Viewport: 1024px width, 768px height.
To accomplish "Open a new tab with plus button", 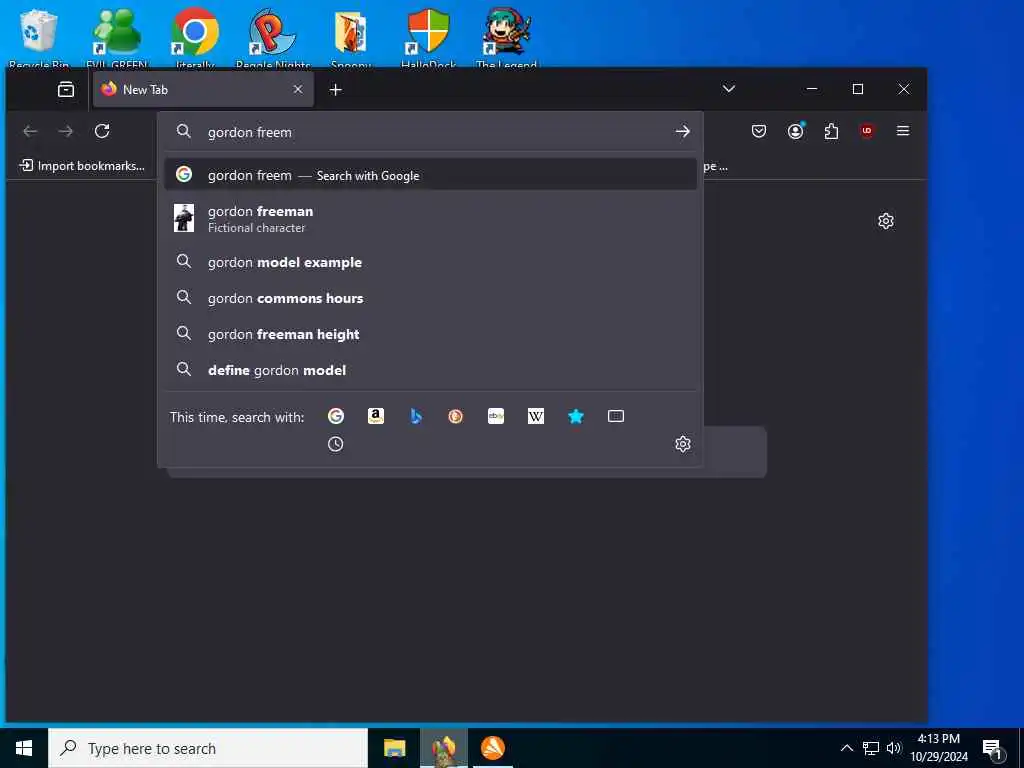I will click(x=336, y=89).
